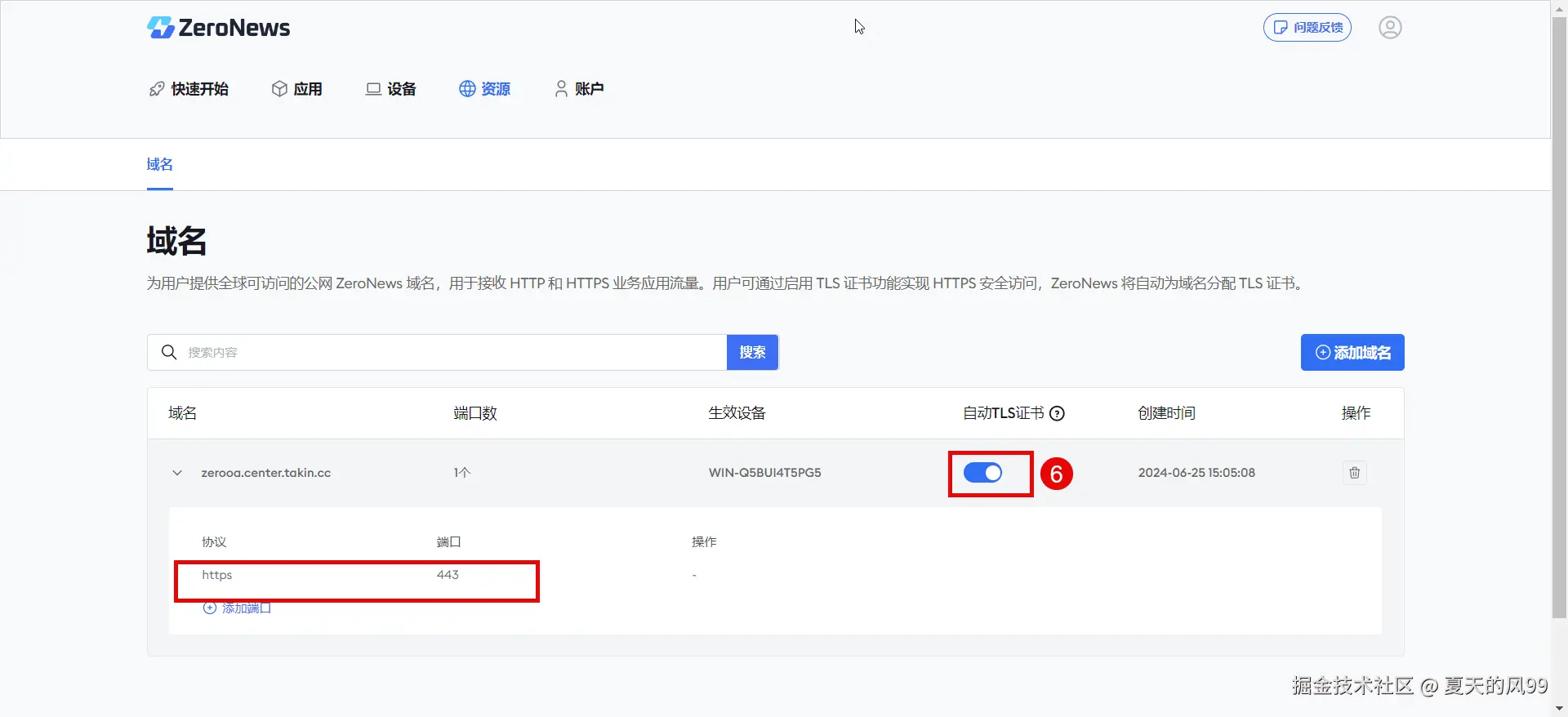Screen dimensions: 1568x717
Task: Click the 自动TLS证书 help question icon
Action: [x=1057, y=413]
